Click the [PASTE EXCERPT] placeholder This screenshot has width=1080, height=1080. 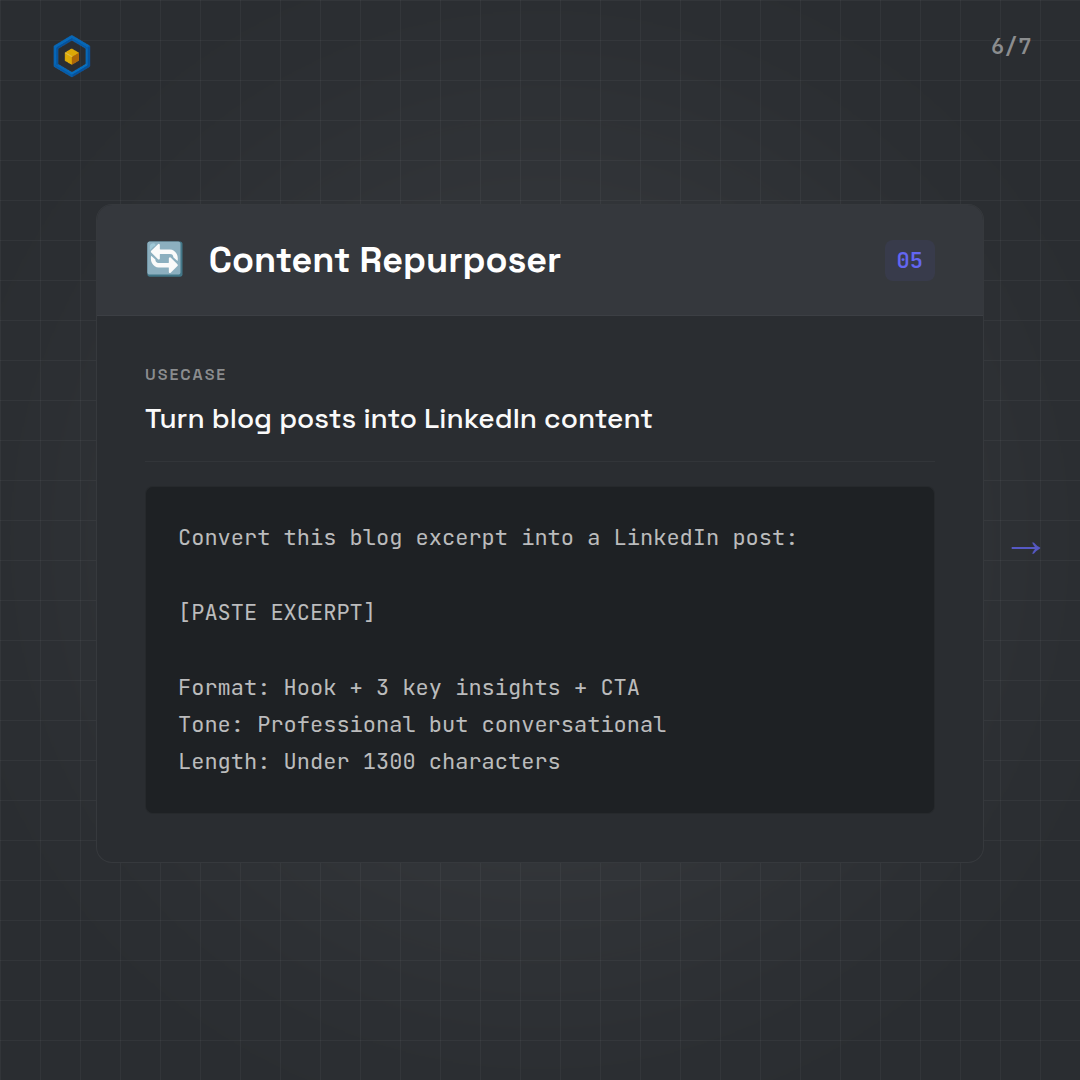(x=276, y=612)
